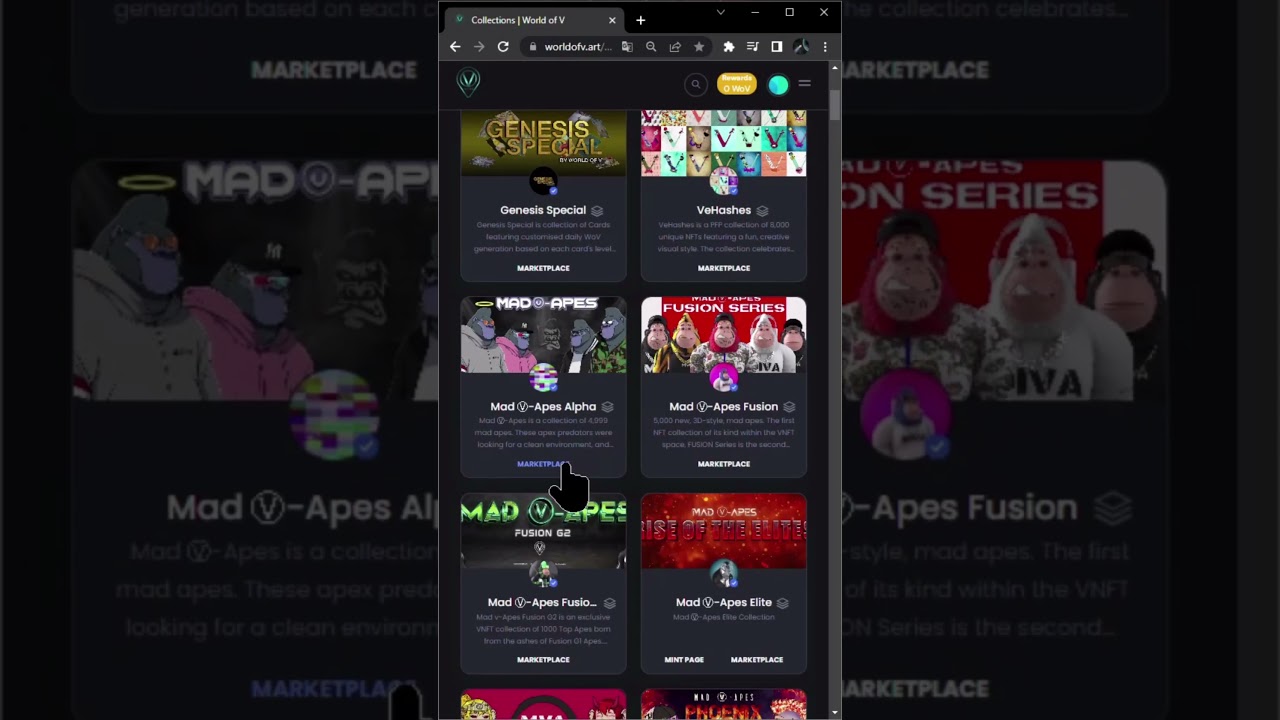The width and height of the screenshot is (1280, 720).
Task: Open the Chrome profile avatar
Action: point(801,47)
